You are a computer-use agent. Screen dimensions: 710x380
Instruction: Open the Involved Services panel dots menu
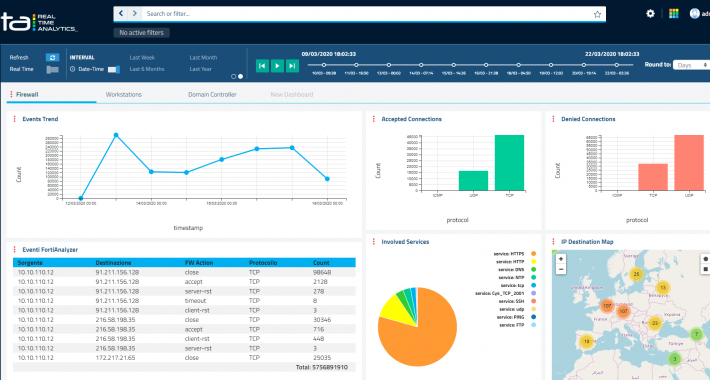[x=374, y=242]
